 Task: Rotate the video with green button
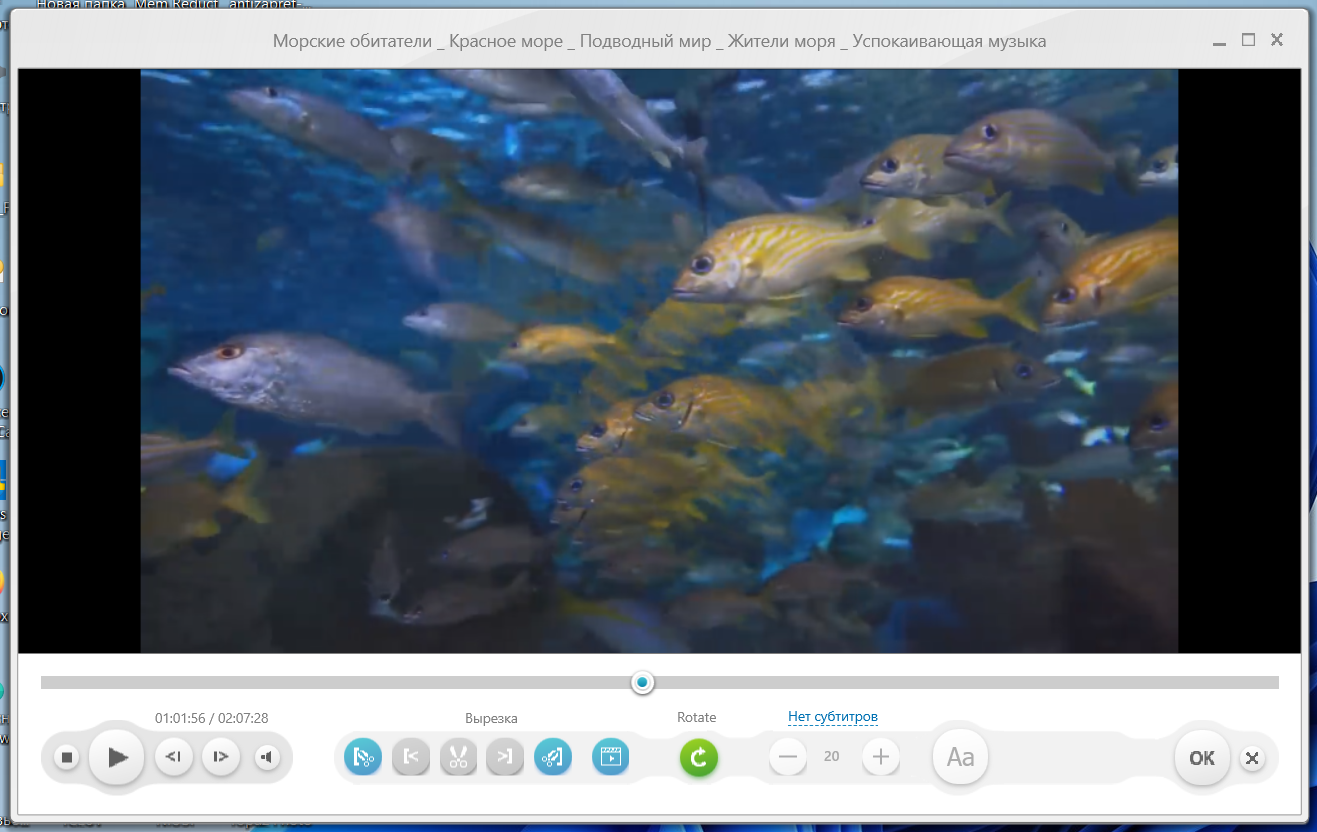click(x=699, y=757)
